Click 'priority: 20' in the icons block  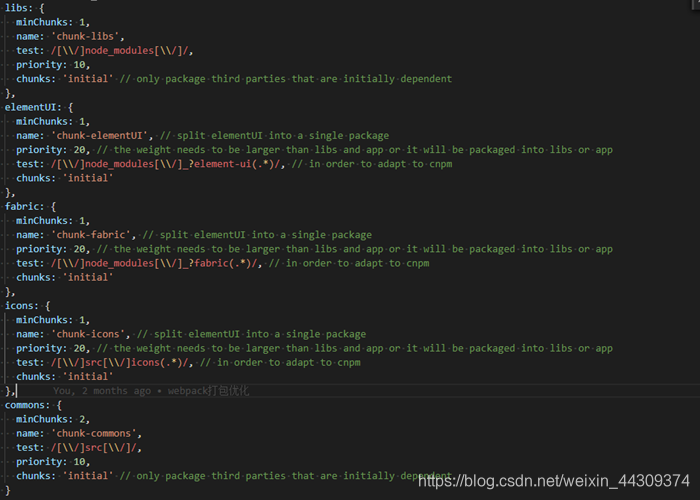(x=53, y=348)
